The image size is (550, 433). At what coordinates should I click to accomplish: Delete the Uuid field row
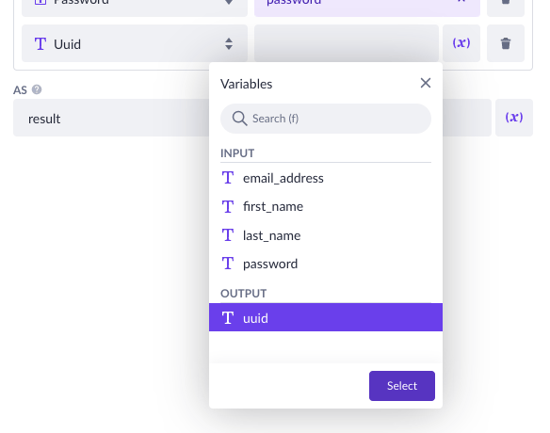(x=505, y=44)
